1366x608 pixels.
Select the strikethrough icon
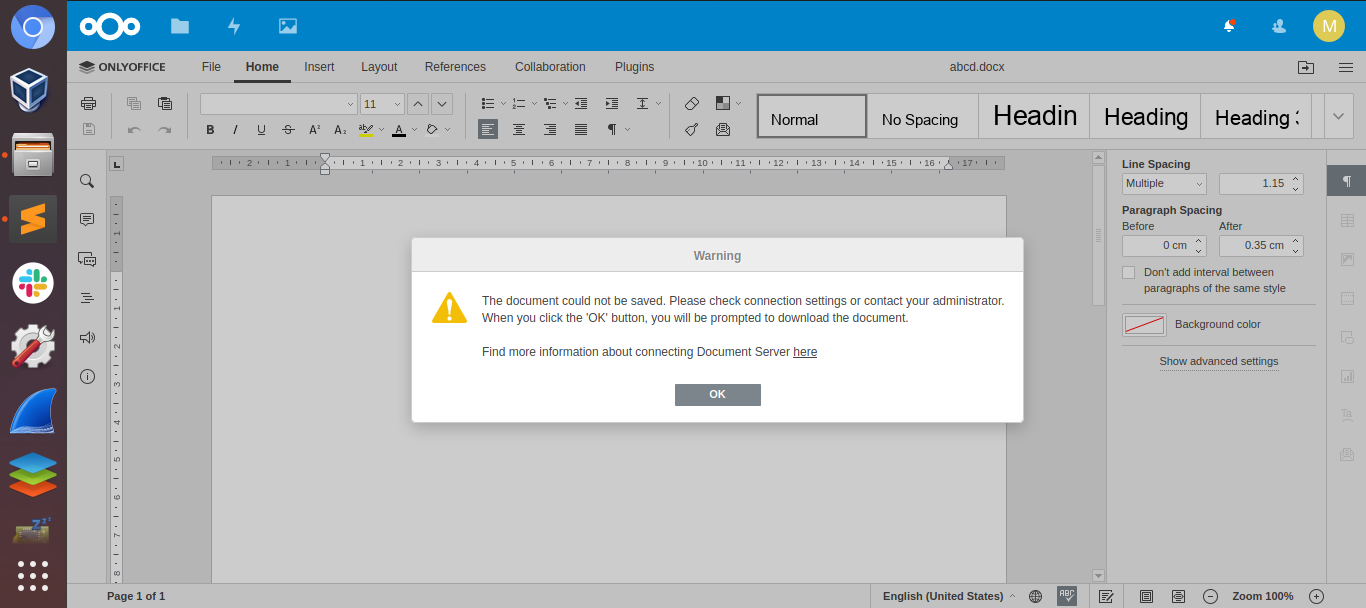tap(287, 129)
